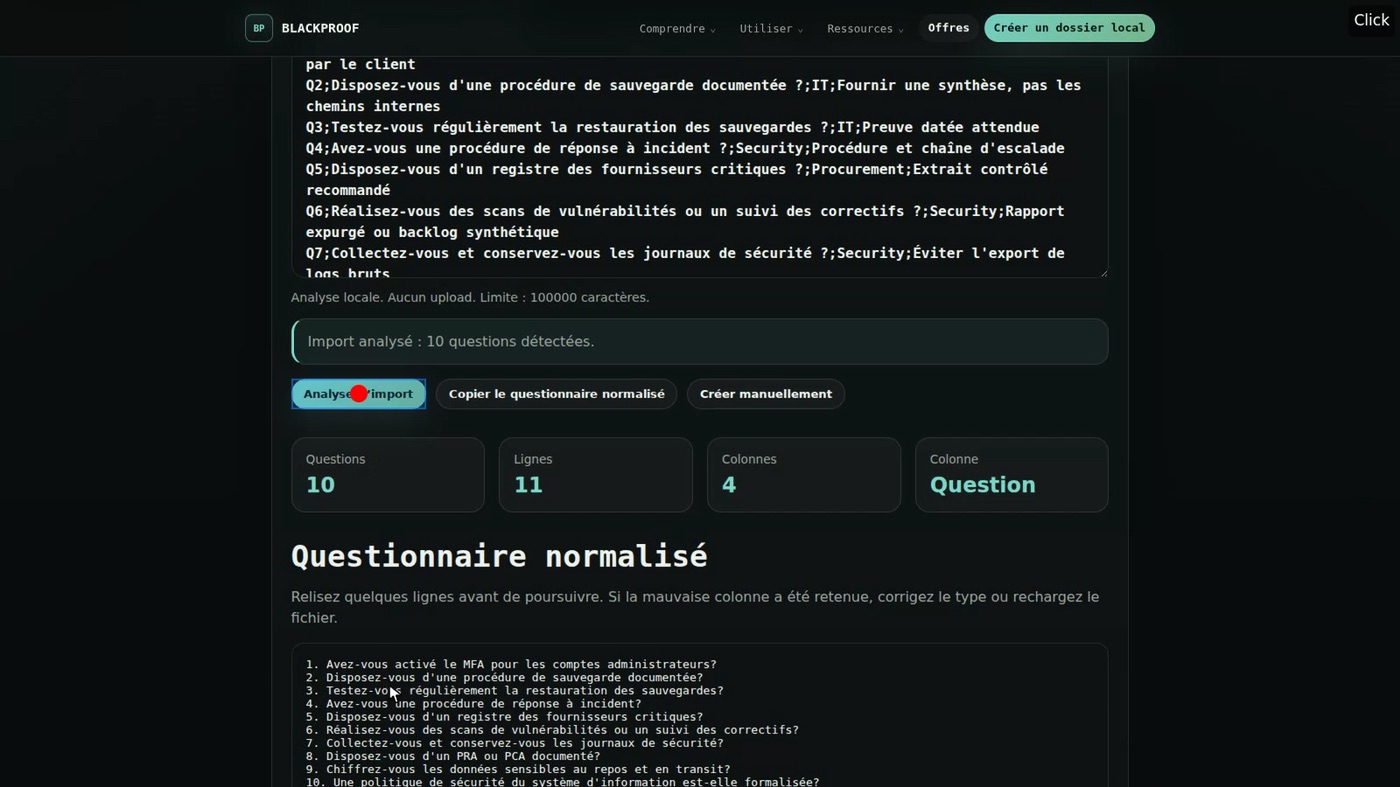The height and width of the screenshot is (787, 1400).
Task: Expand the Ressources menu
Action: pos(865,29)
